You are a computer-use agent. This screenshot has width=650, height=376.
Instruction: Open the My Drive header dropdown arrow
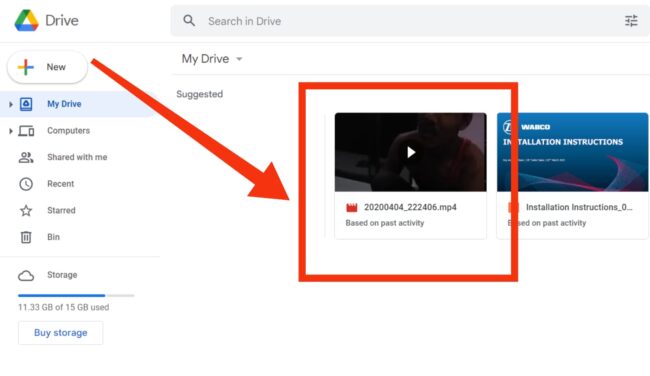(x=239, y=59)
